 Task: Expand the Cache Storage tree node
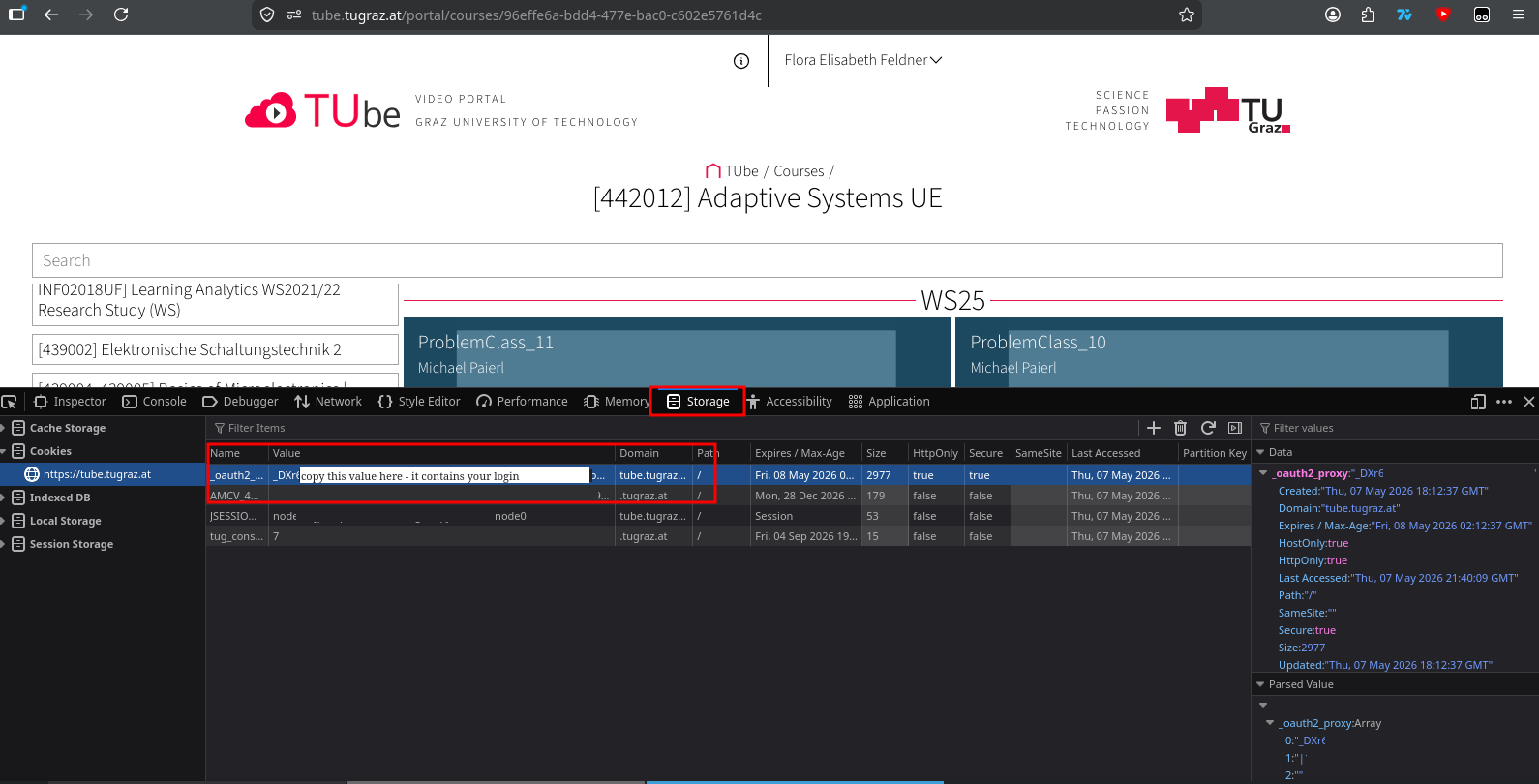(x=4, y=428)
